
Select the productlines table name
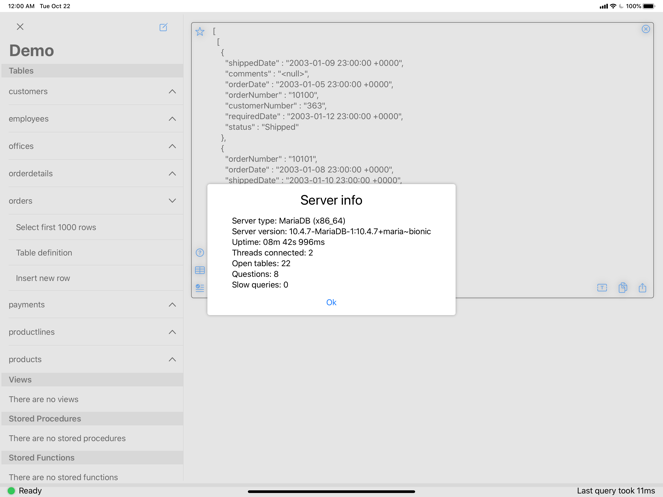tap(31, 332)
